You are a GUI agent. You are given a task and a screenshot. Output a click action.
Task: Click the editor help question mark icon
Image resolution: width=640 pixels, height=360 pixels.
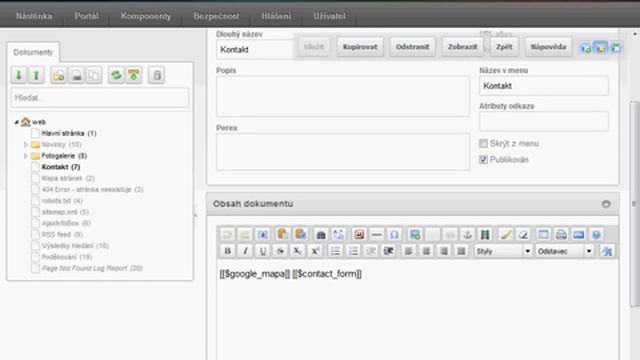click(x=596, y=234)
